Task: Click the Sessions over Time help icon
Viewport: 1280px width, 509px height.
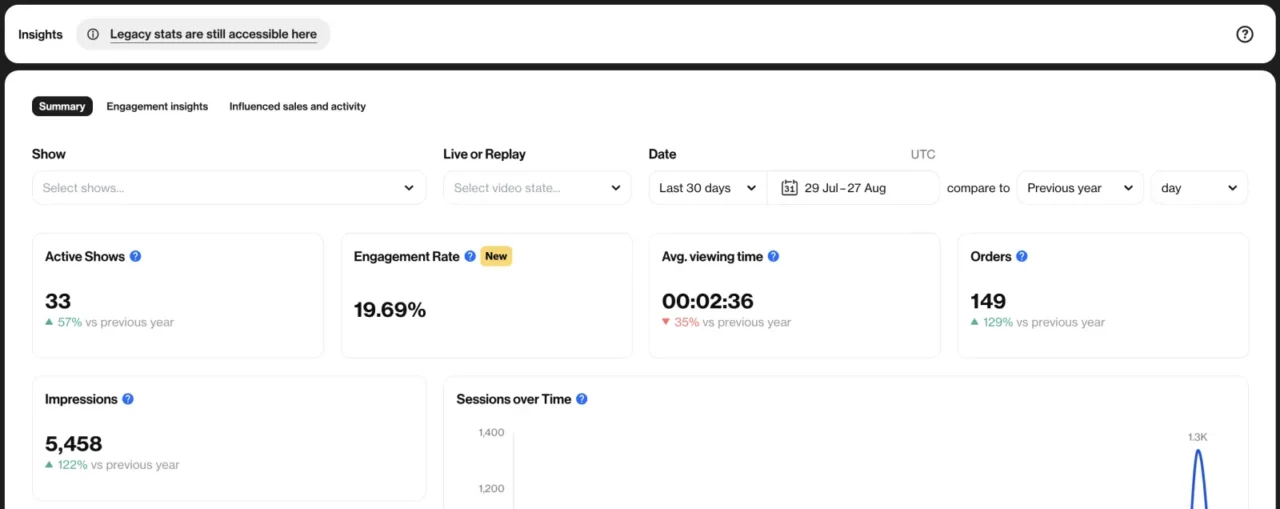Action: (582, 399)
